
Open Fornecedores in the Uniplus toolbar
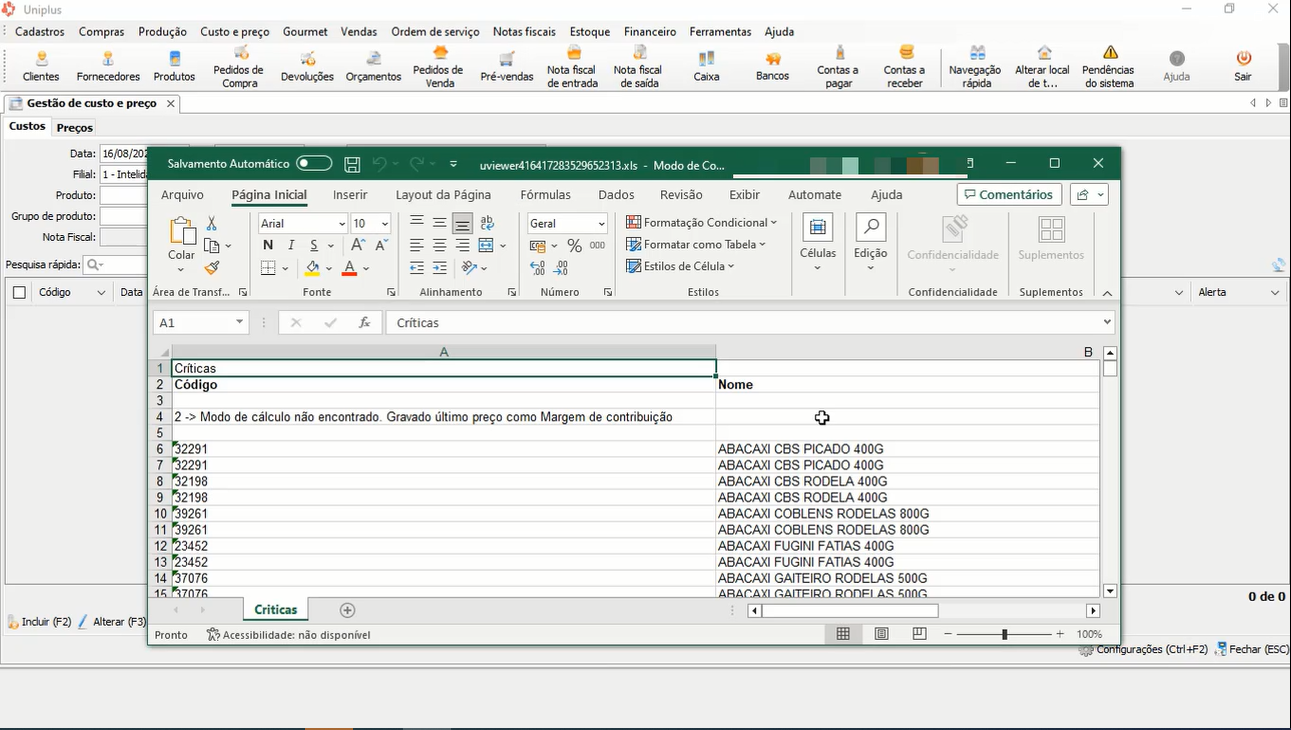108,66
